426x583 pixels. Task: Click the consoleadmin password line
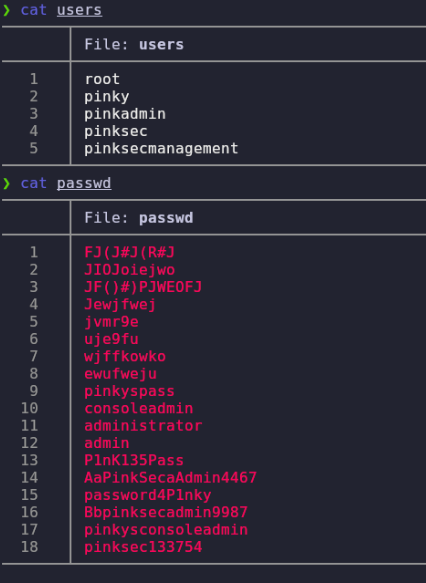tap(139, 408)
